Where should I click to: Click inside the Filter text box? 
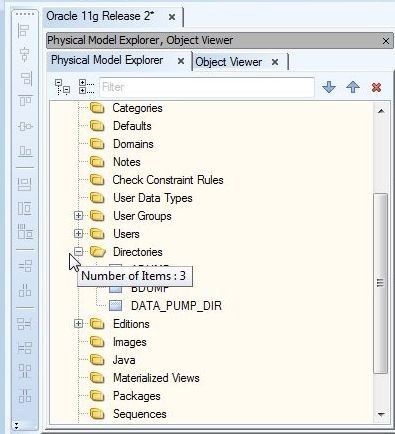coord(207,87)
